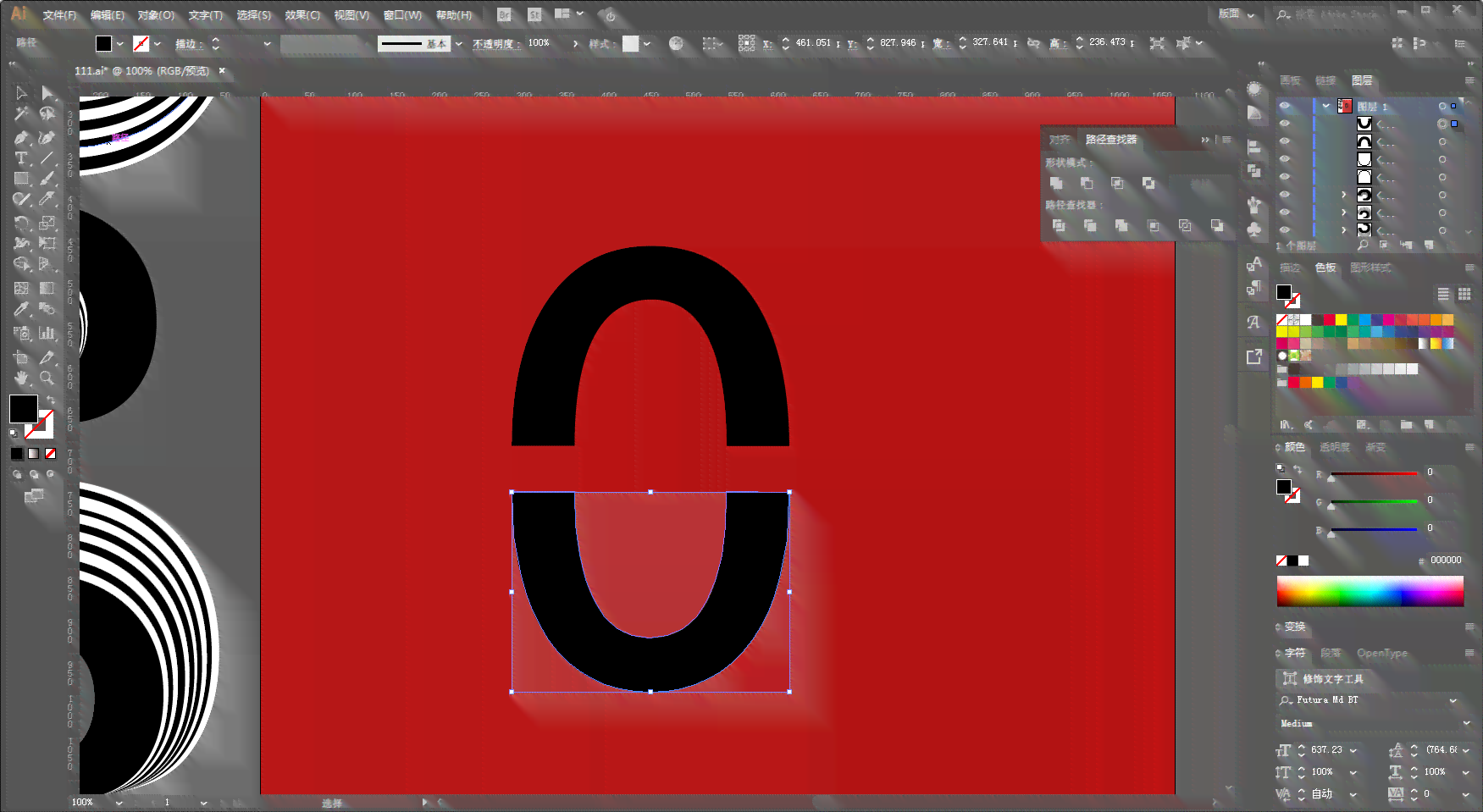
Task: Select the Hand tool
Action: pyautogui.click(x=21, y=378)
